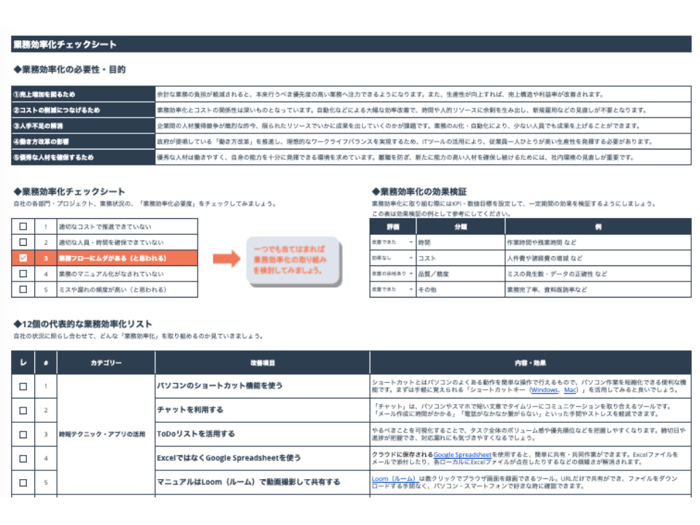The image size is (700, 525).
Task: Select the Excelではなく Google Spreadsheetを使う cell
Action: click(262, 458)
